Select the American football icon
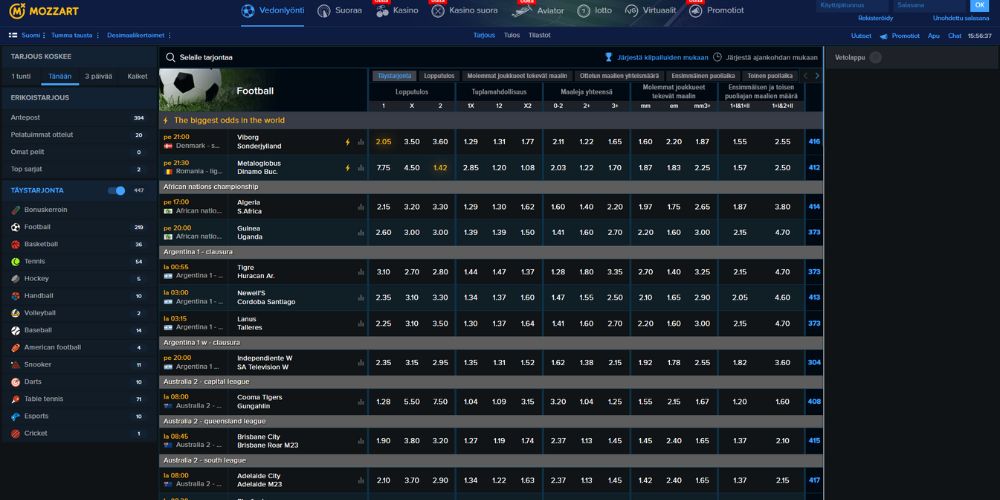 15,348
